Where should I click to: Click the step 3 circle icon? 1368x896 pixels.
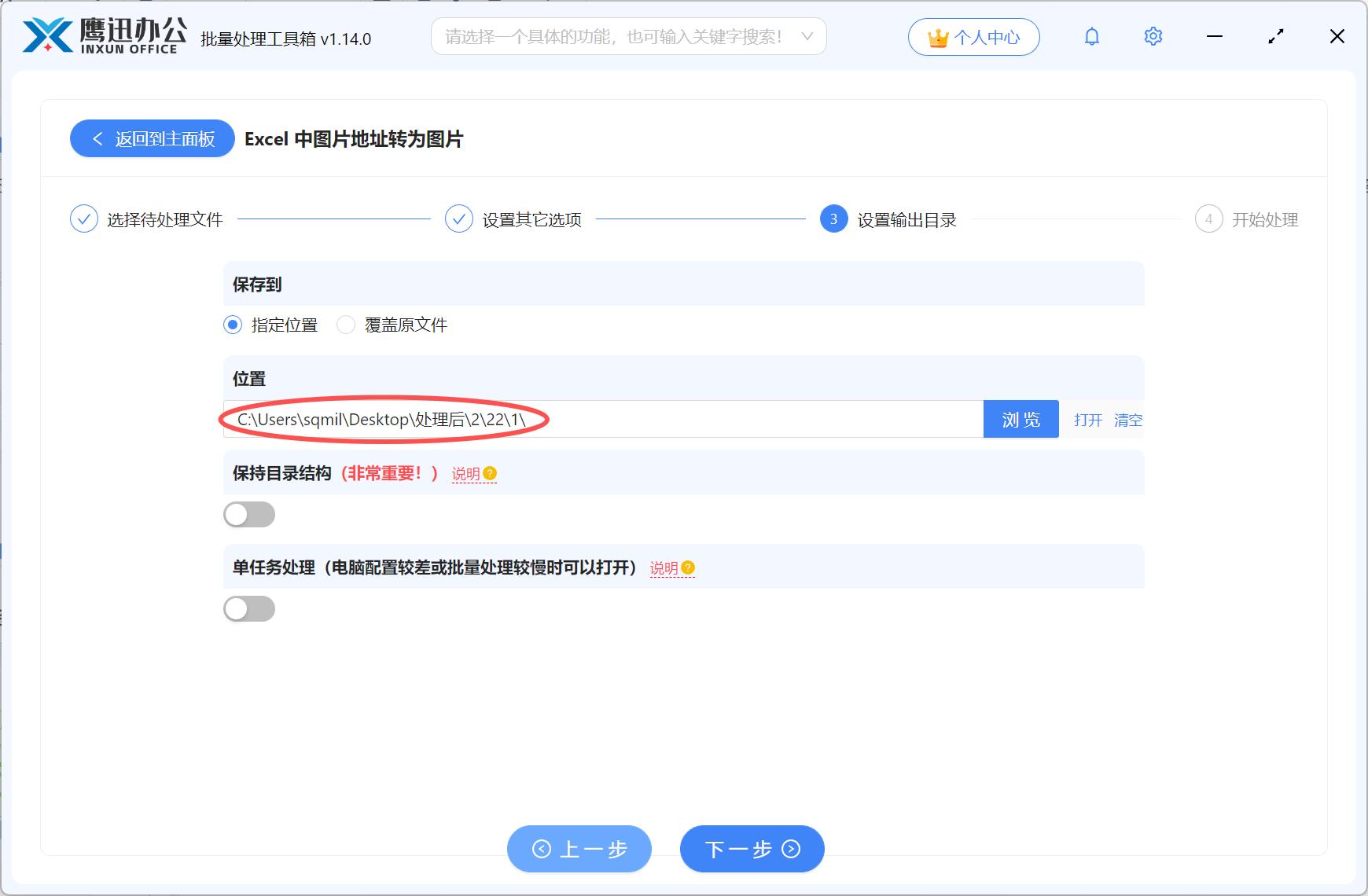tap(833, 219)
